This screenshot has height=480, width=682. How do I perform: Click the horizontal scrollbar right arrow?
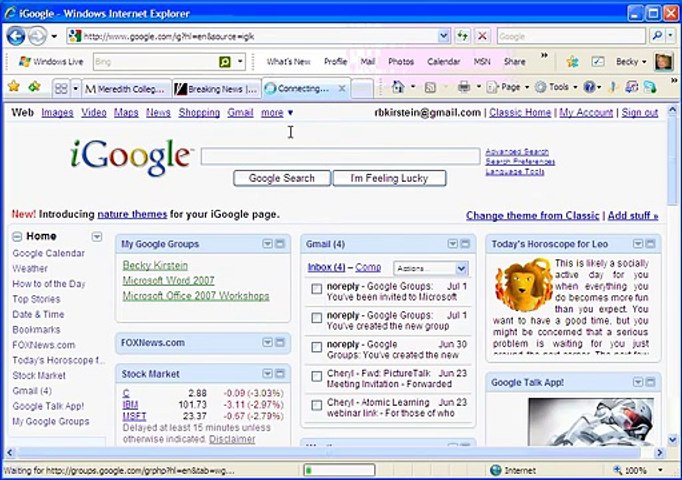(x=660, y=453)
